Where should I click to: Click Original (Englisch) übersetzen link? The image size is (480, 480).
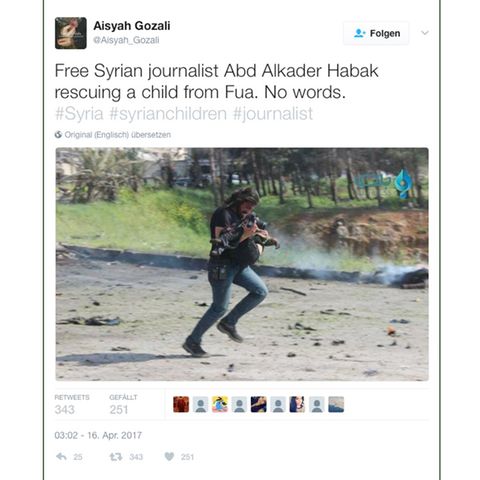(x=118, y=135)
